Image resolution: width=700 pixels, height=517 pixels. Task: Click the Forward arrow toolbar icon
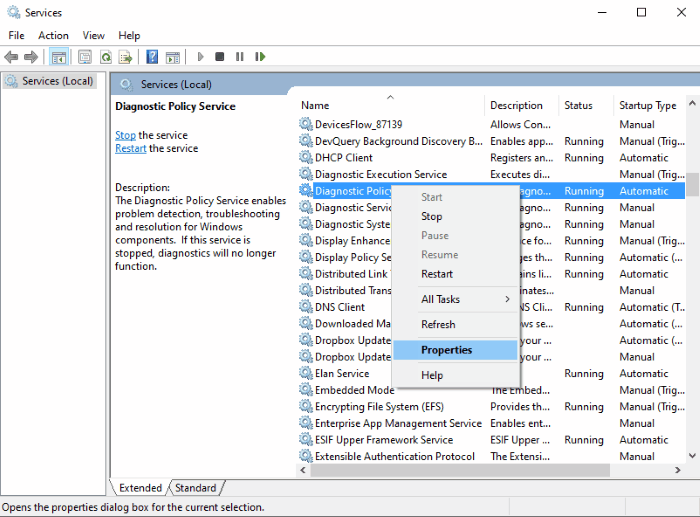(x=31, y=57)
